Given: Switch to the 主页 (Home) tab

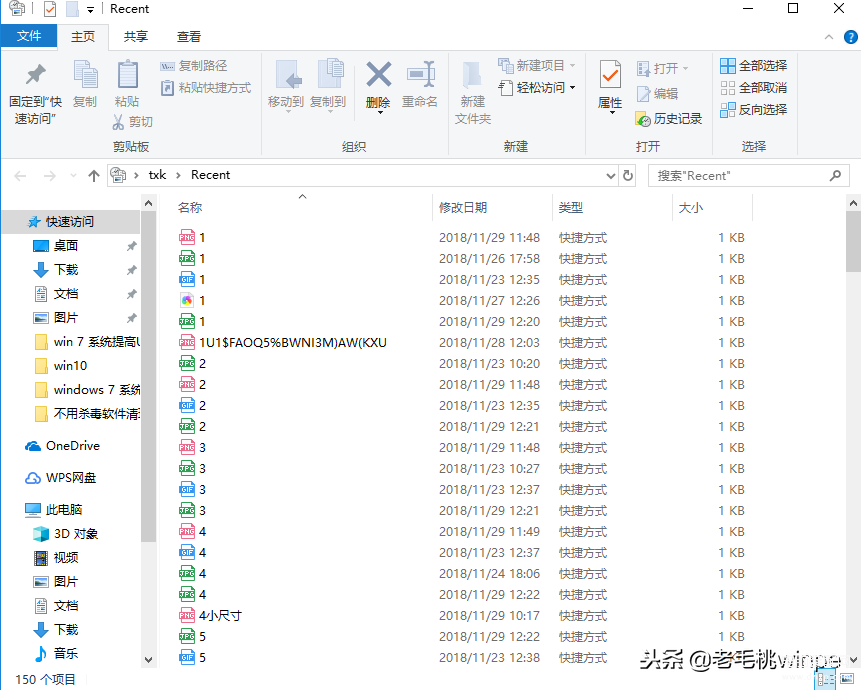Looking at the screenshot, I should pyautogui.click(x=83, y=37).
